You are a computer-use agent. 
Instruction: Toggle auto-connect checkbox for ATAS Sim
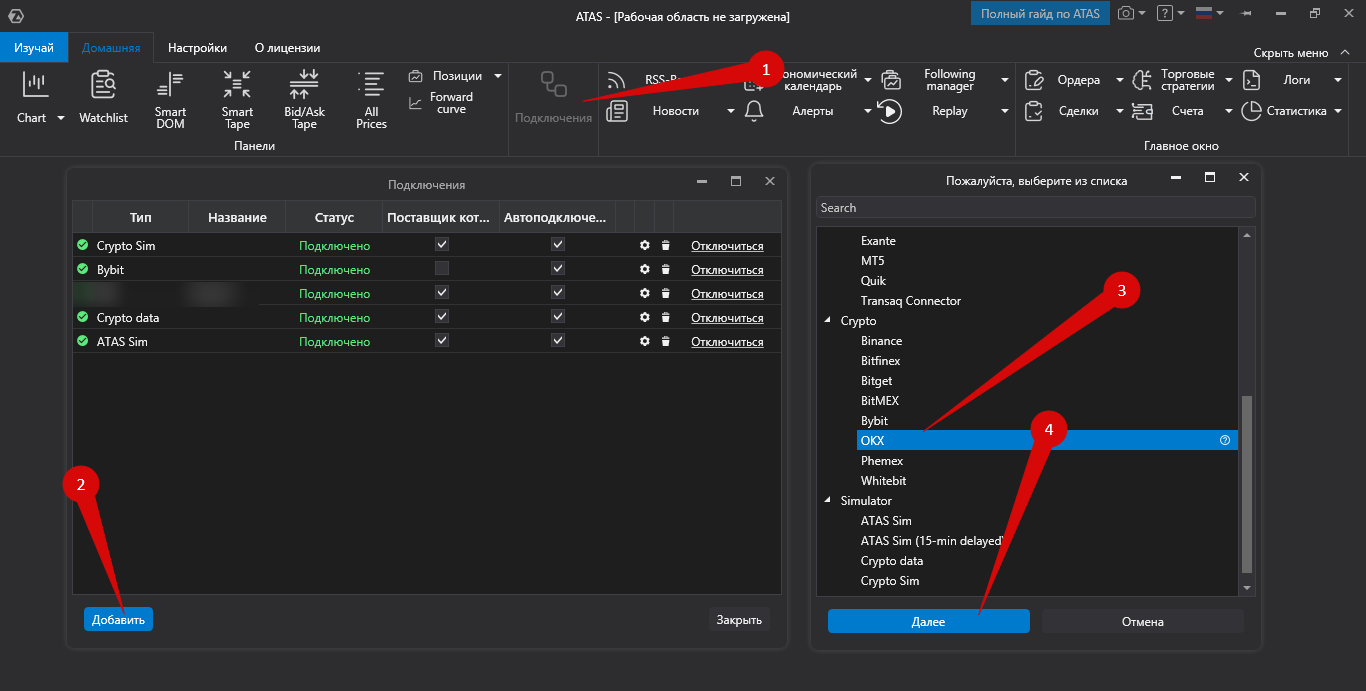[x=558, y=340]
